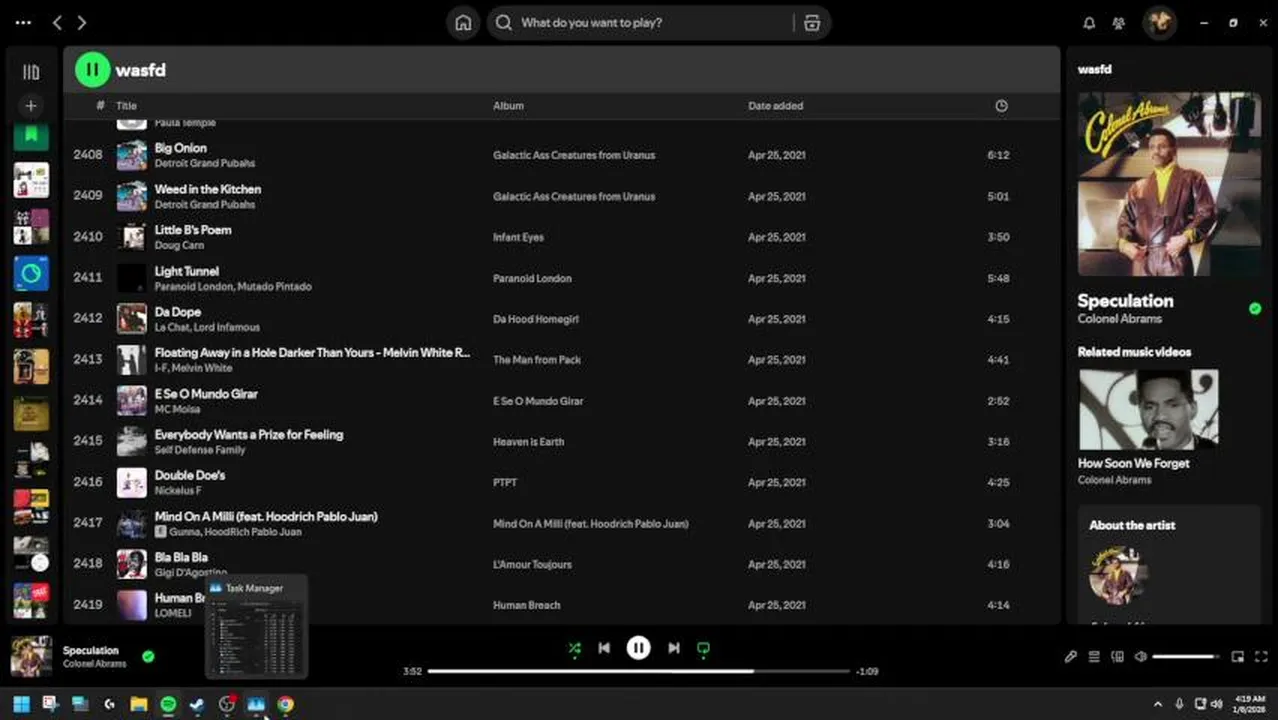Create a new playlist with plus button

click(31, 105)
